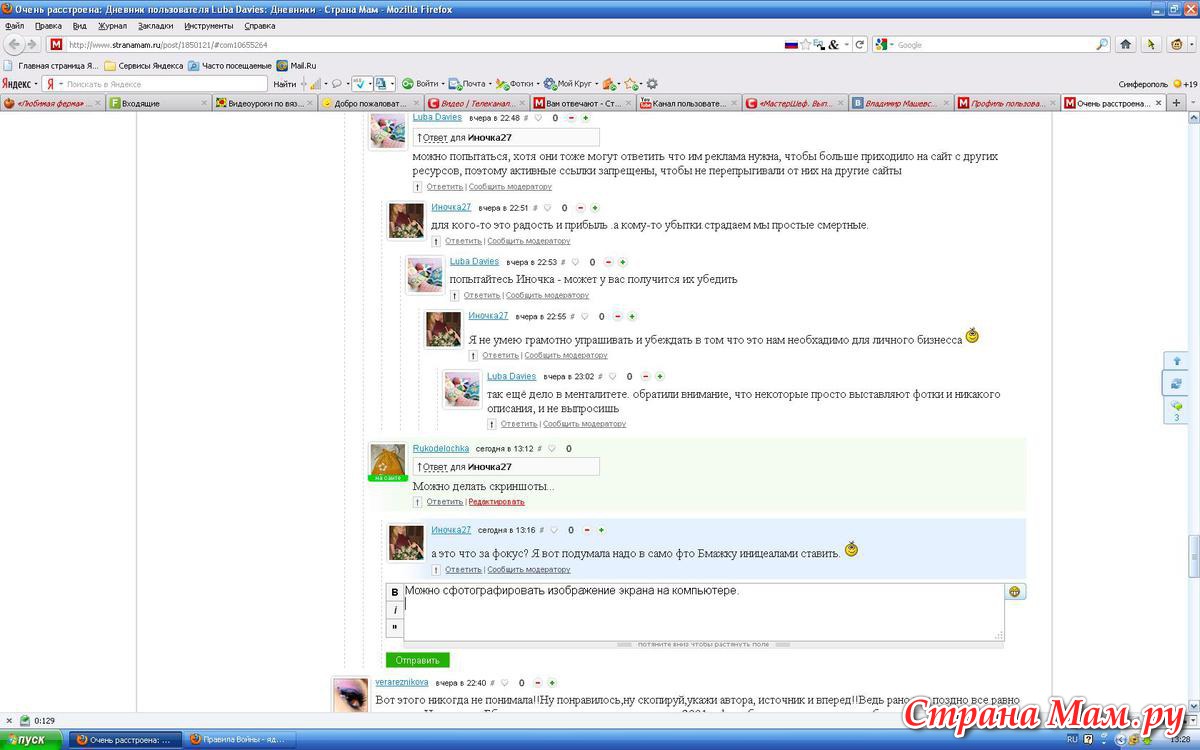The width and height of the screenshot is (1200, 750).
Task: Open the Сервисы Яндекса bookmark folder
Action: (144, 65)
